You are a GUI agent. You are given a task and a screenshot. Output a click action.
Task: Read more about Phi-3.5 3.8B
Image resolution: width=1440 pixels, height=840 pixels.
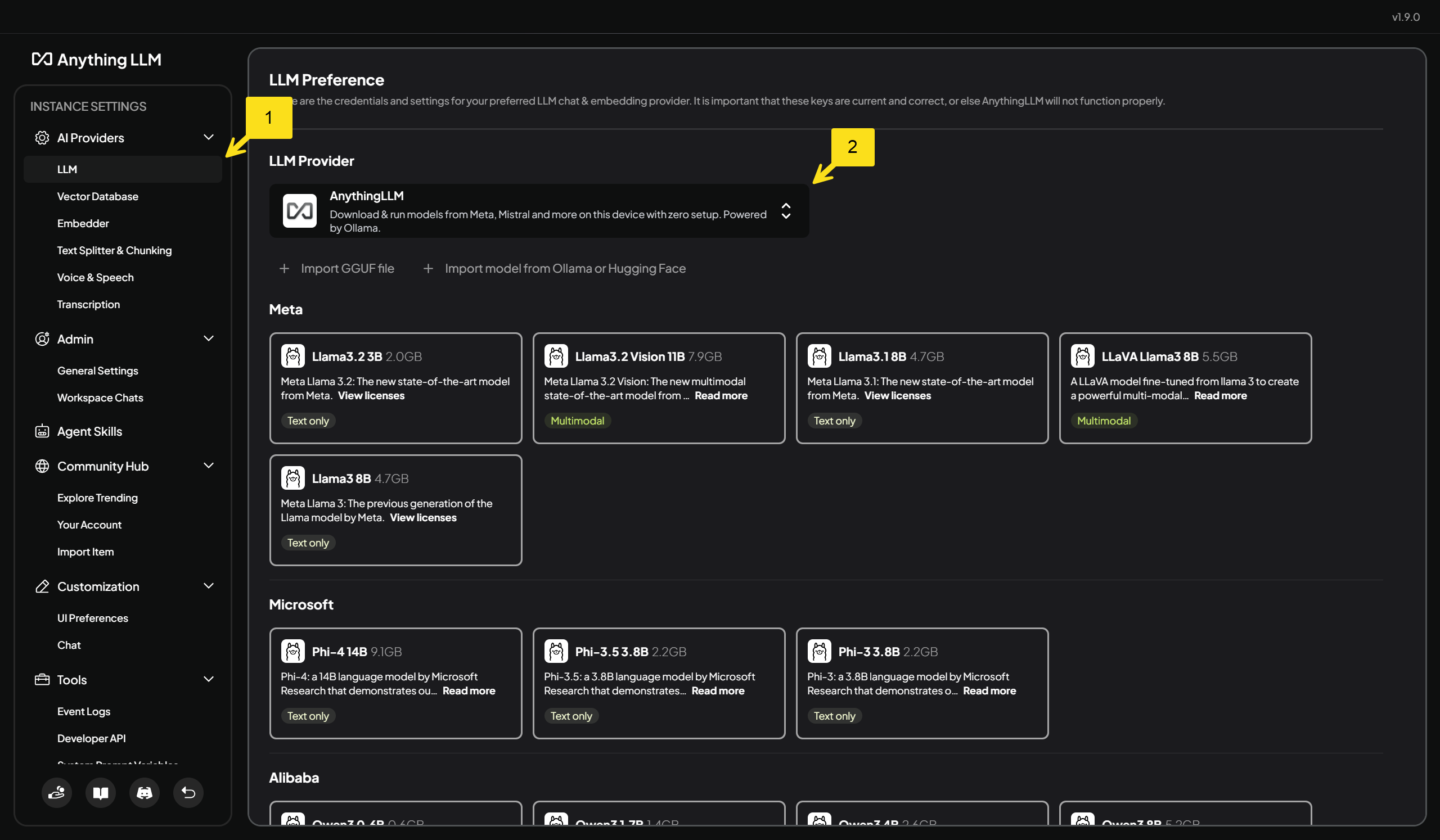point(718,691)
